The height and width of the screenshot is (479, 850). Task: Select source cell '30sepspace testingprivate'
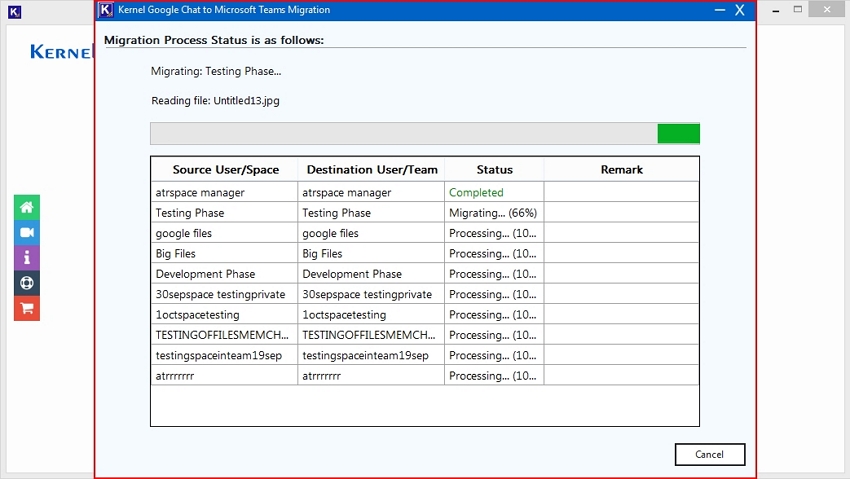coord(224,294)
